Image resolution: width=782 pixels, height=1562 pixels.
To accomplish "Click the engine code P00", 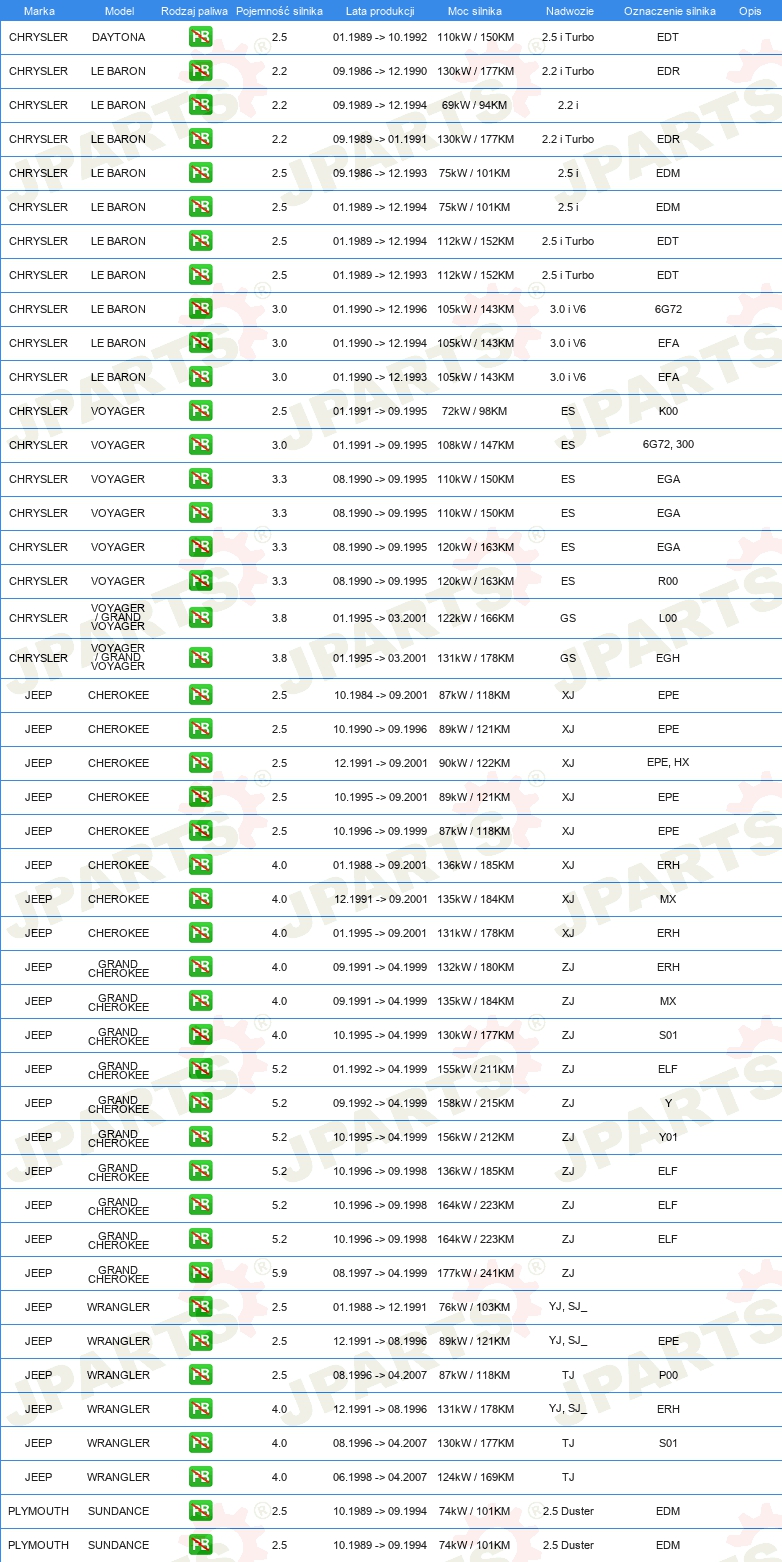I will pos(668,1376).
